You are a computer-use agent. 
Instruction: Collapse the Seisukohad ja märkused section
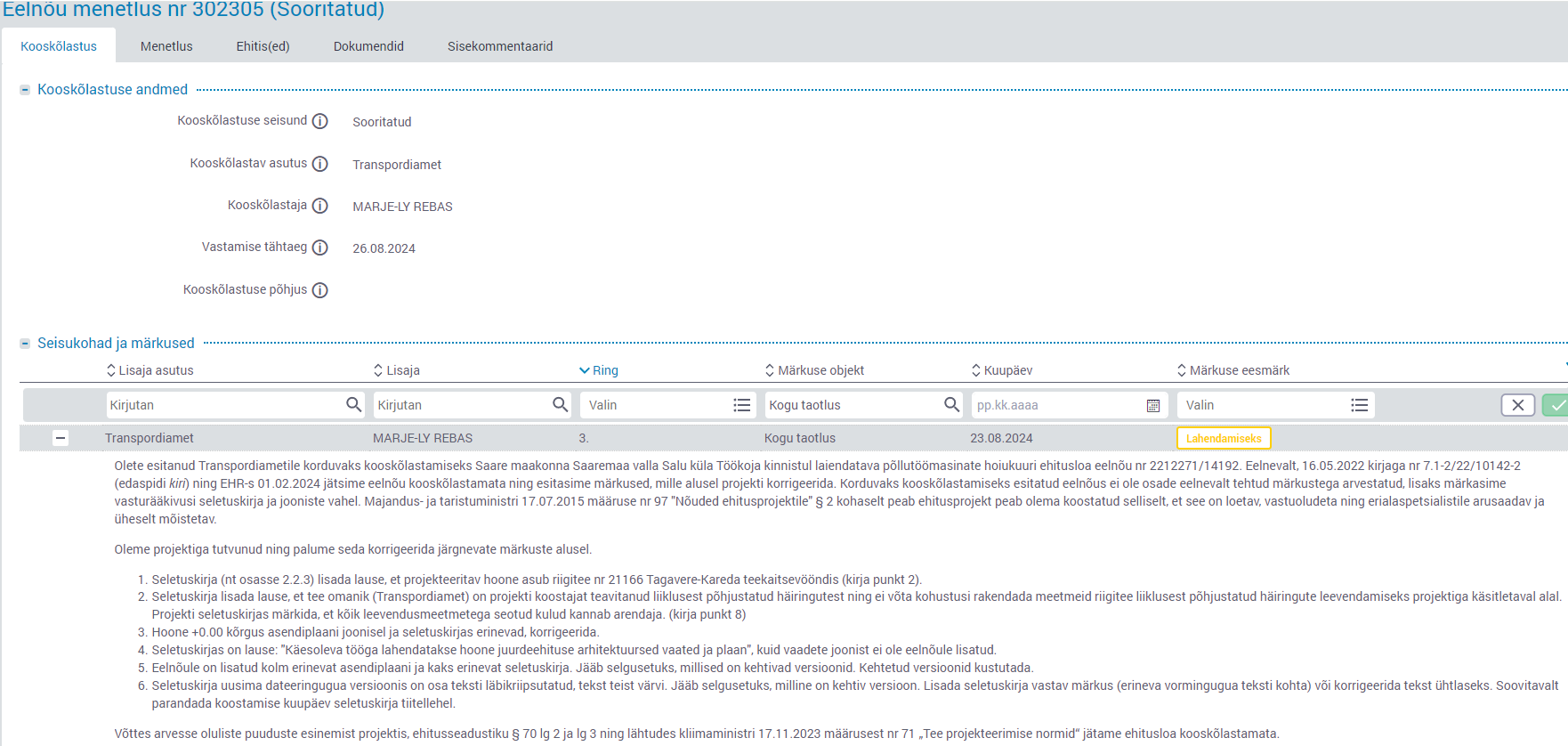click(x=25, y=344)
